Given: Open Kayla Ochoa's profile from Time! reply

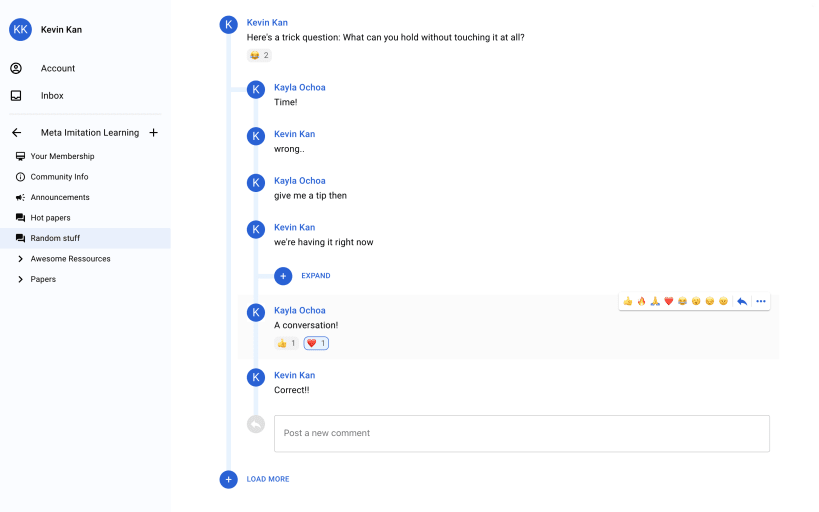Looking at the screenshot, I should [300, 87].
